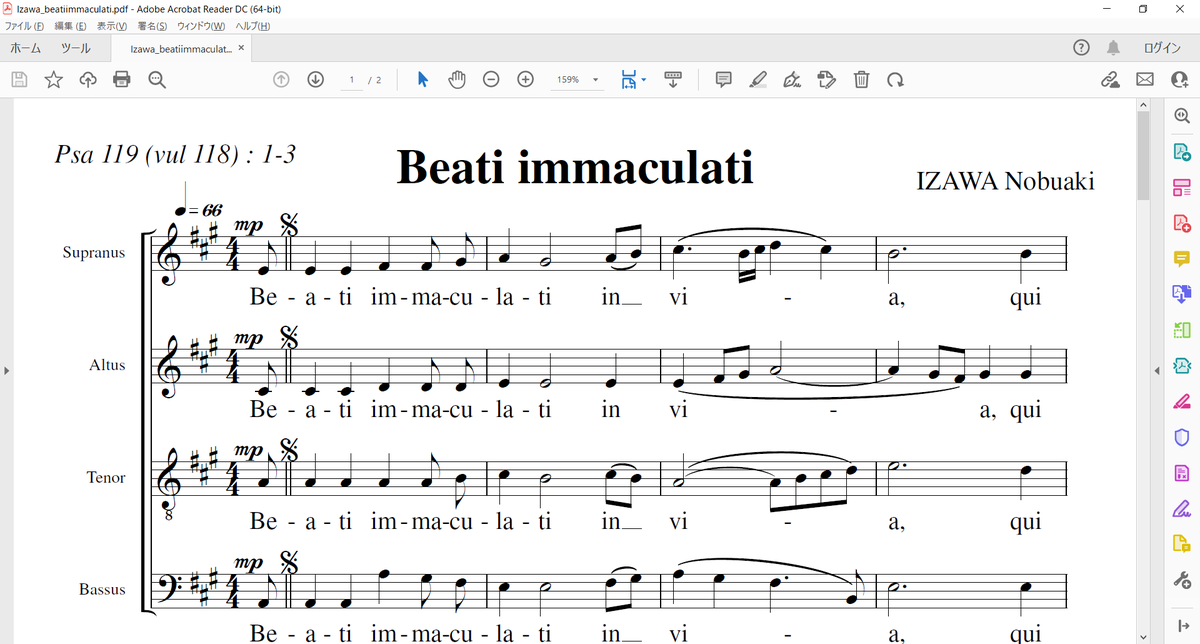Print the document with the printer icon
The image size is (1200, 644).
click(x=122, y=80)
